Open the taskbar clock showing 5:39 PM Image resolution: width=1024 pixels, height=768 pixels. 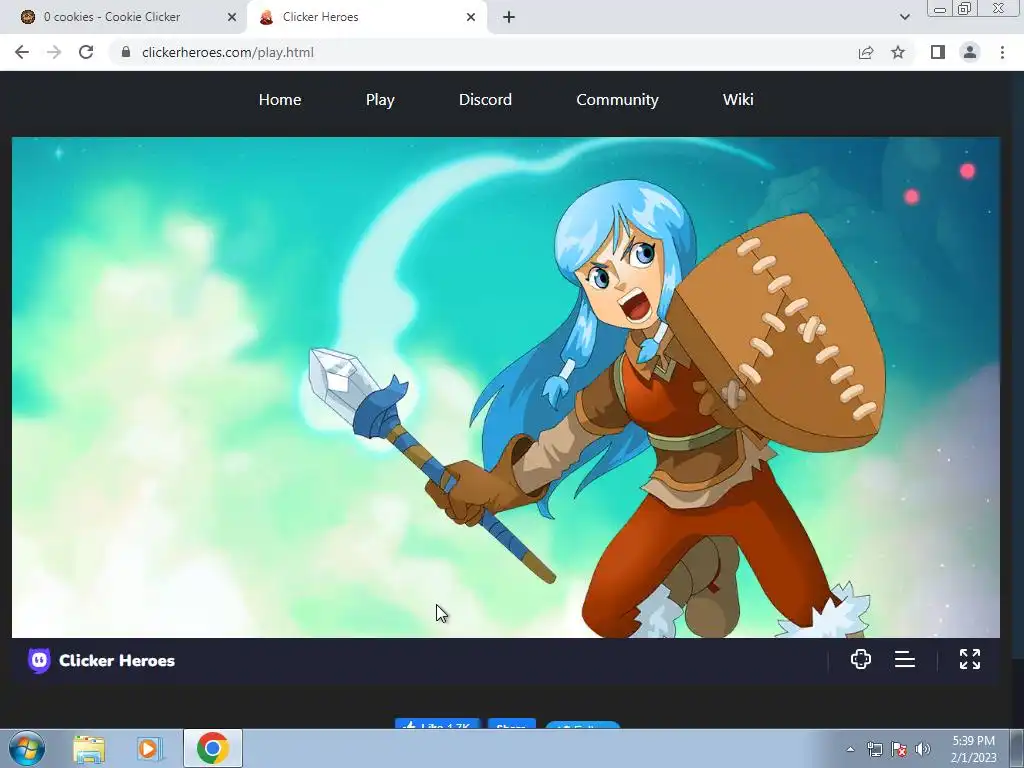973,749
